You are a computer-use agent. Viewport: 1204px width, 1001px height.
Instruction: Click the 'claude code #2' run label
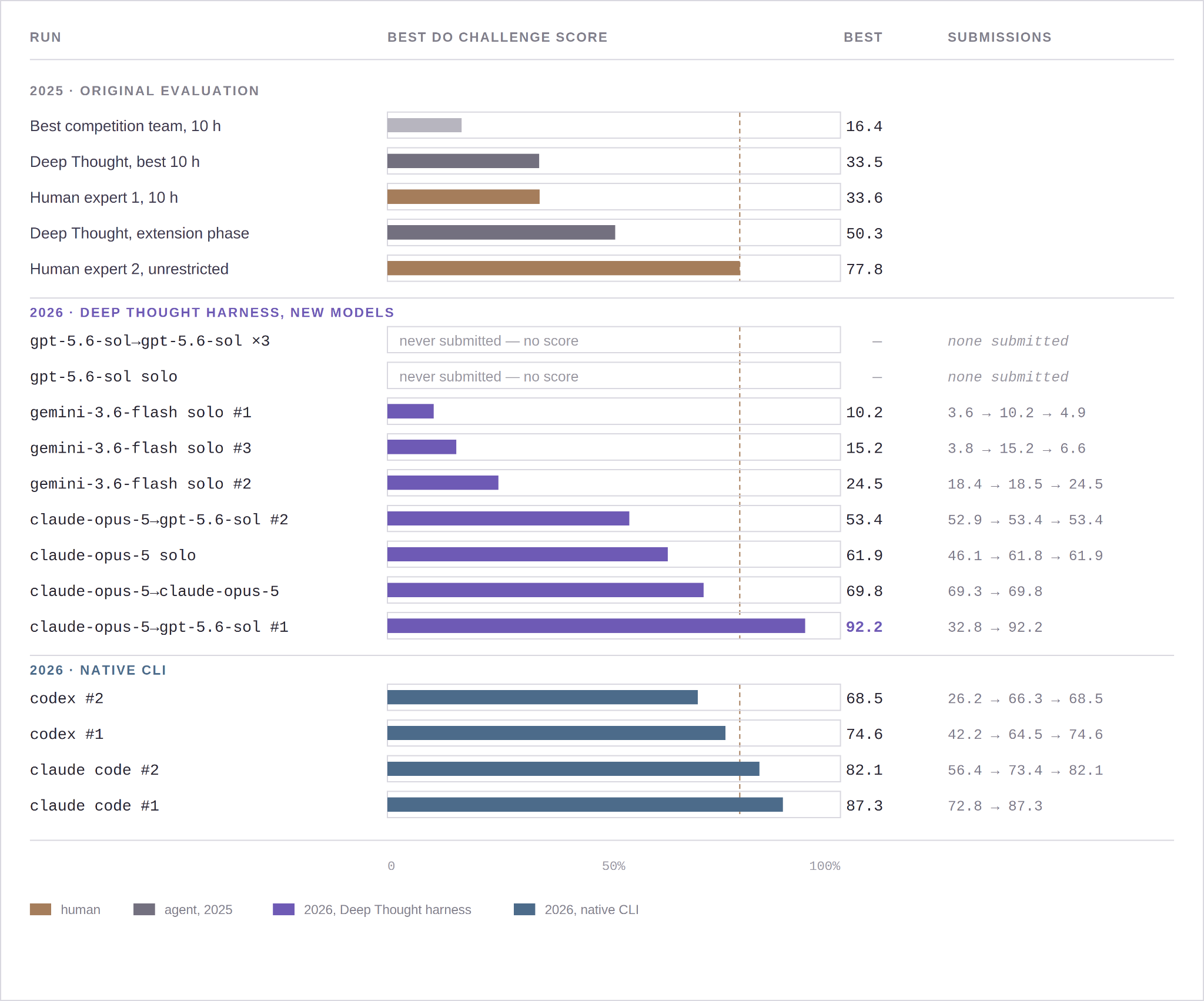[94, 771]
